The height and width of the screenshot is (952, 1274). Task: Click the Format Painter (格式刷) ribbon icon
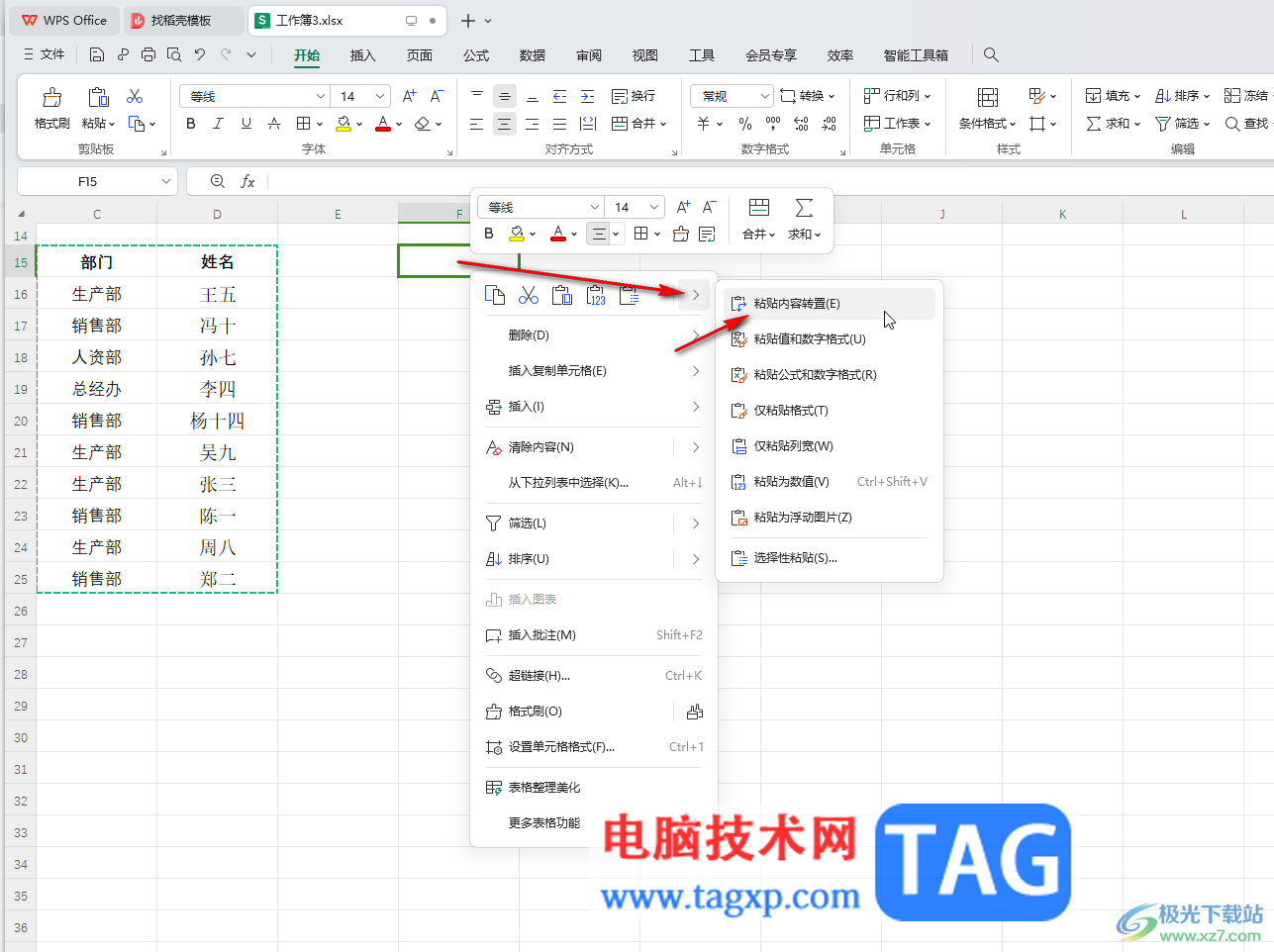pyautogui.click(x=51, y=97)
